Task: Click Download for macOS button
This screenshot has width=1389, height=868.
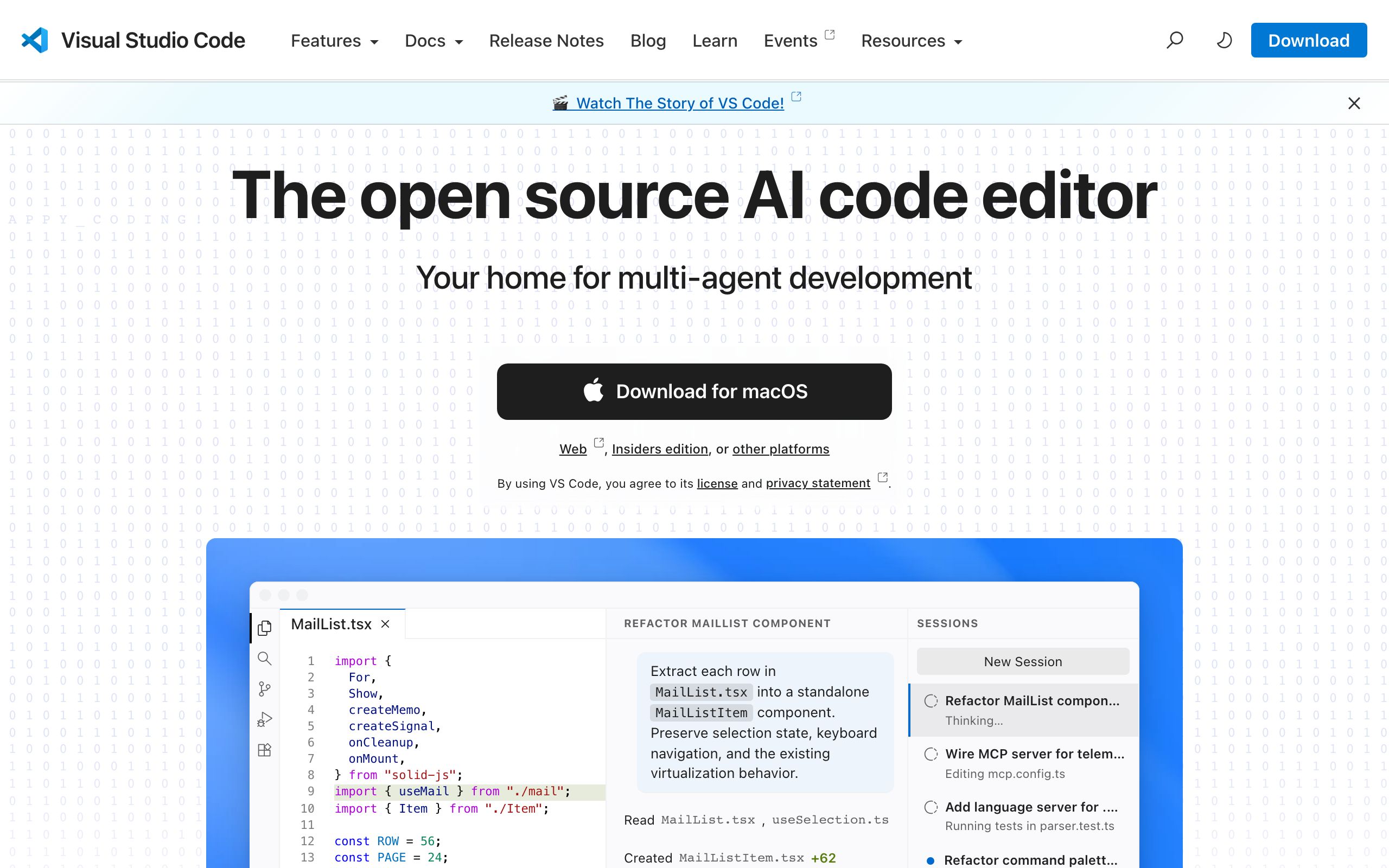Action: pyautogui.click(x=694, y=392)
